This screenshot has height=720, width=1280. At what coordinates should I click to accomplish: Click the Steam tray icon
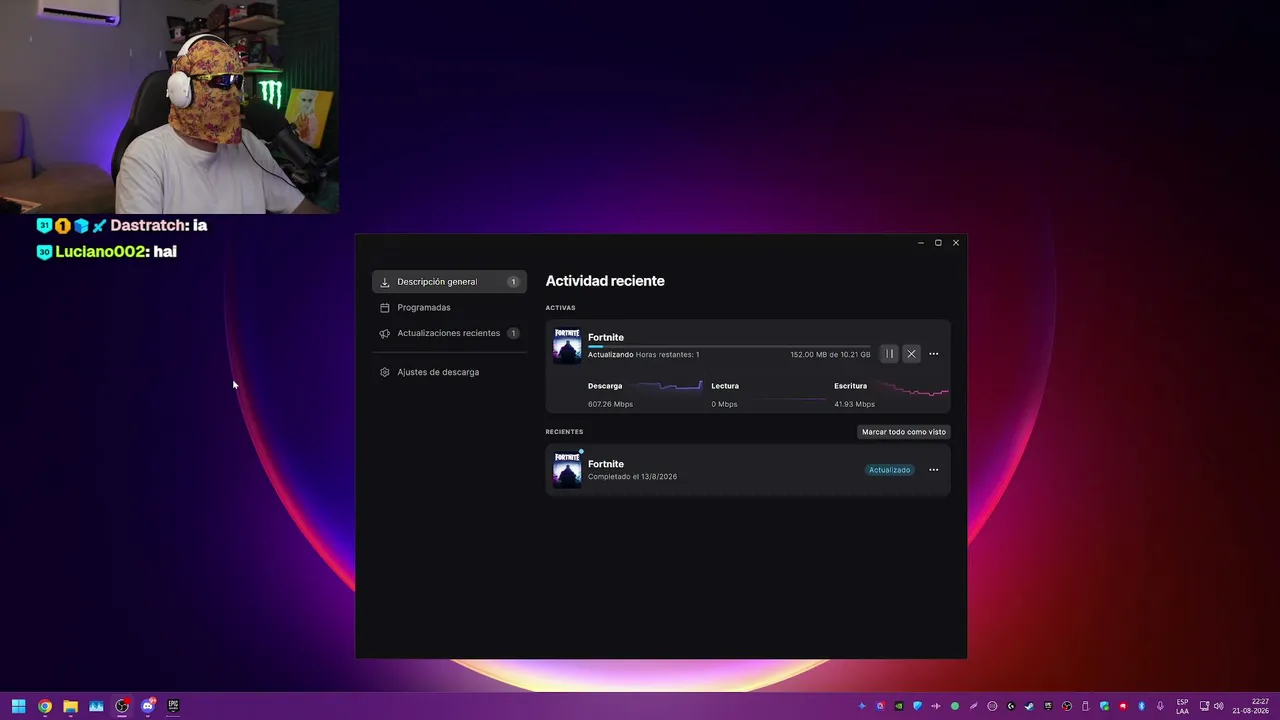tap(1029, 706)
